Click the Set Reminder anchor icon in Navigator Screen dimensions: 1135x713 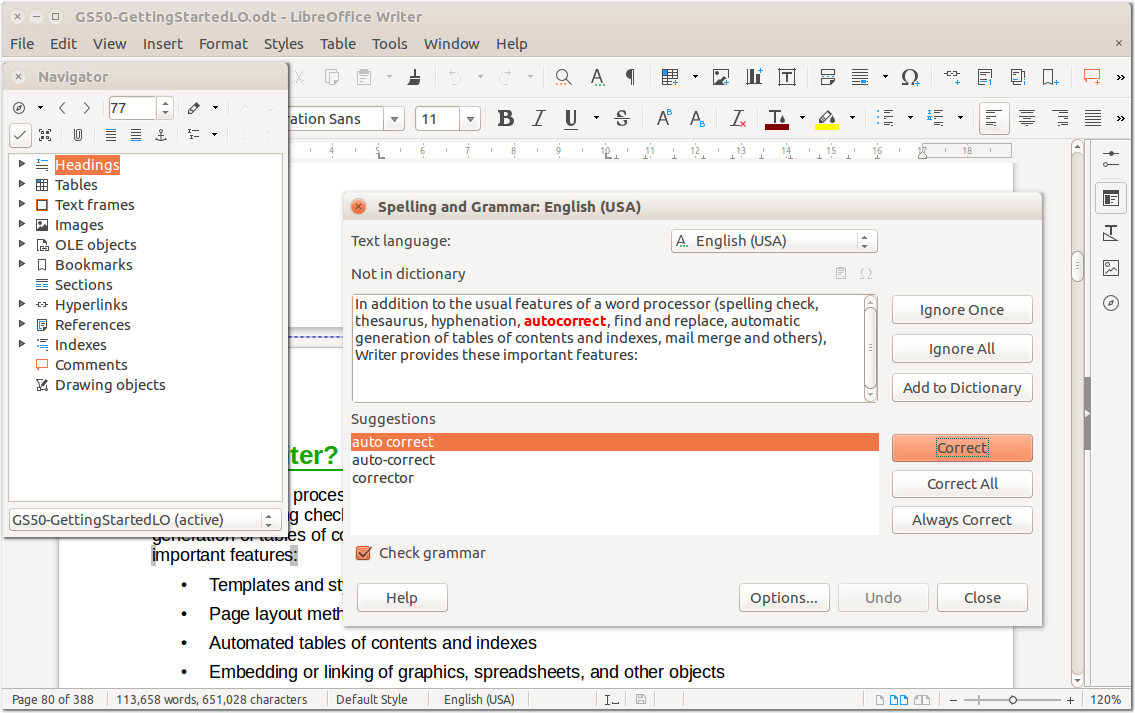(77, 135)
